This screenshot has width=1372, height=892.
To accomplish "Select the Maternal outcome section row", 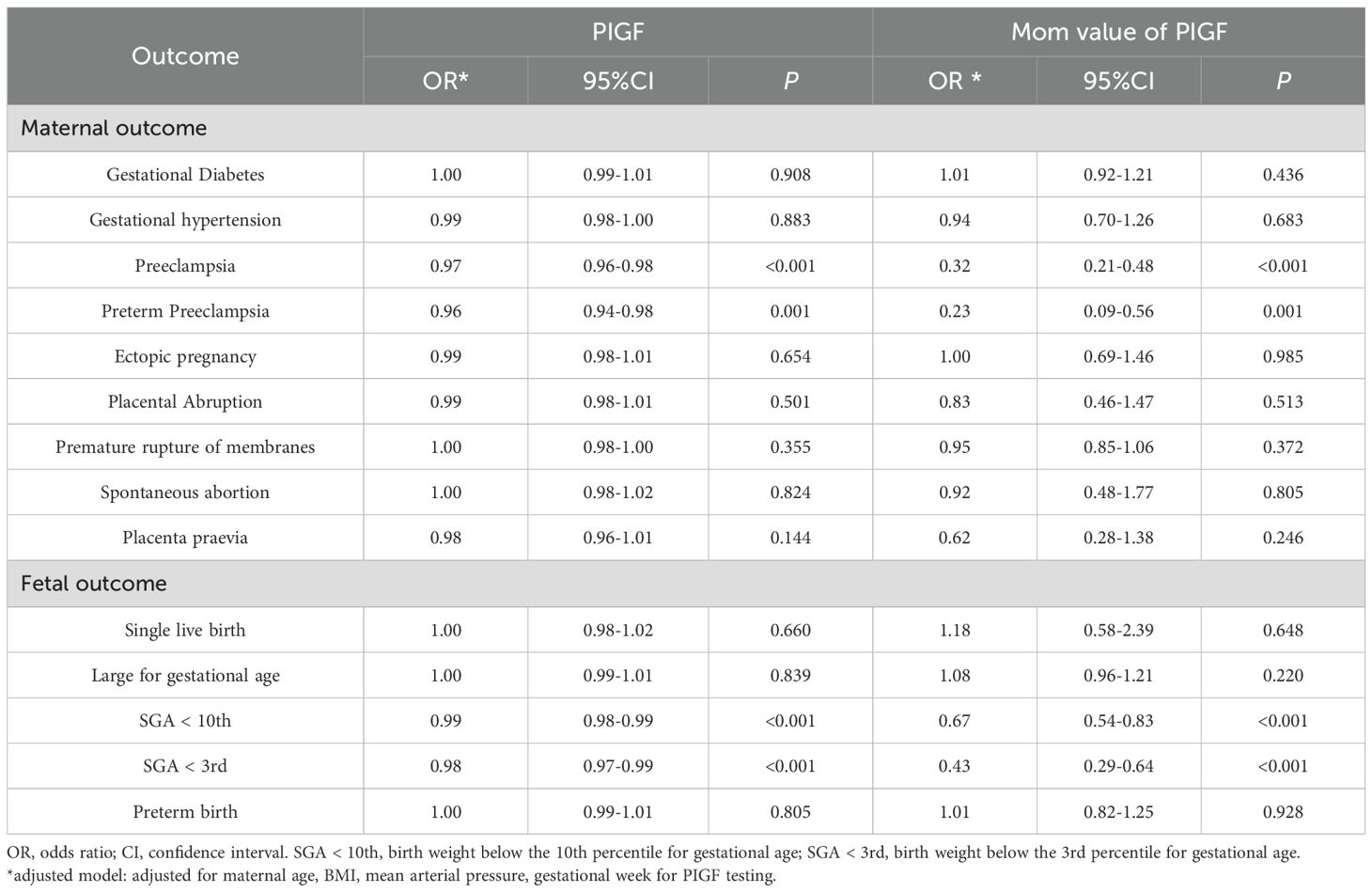I will tap(114, 128).
